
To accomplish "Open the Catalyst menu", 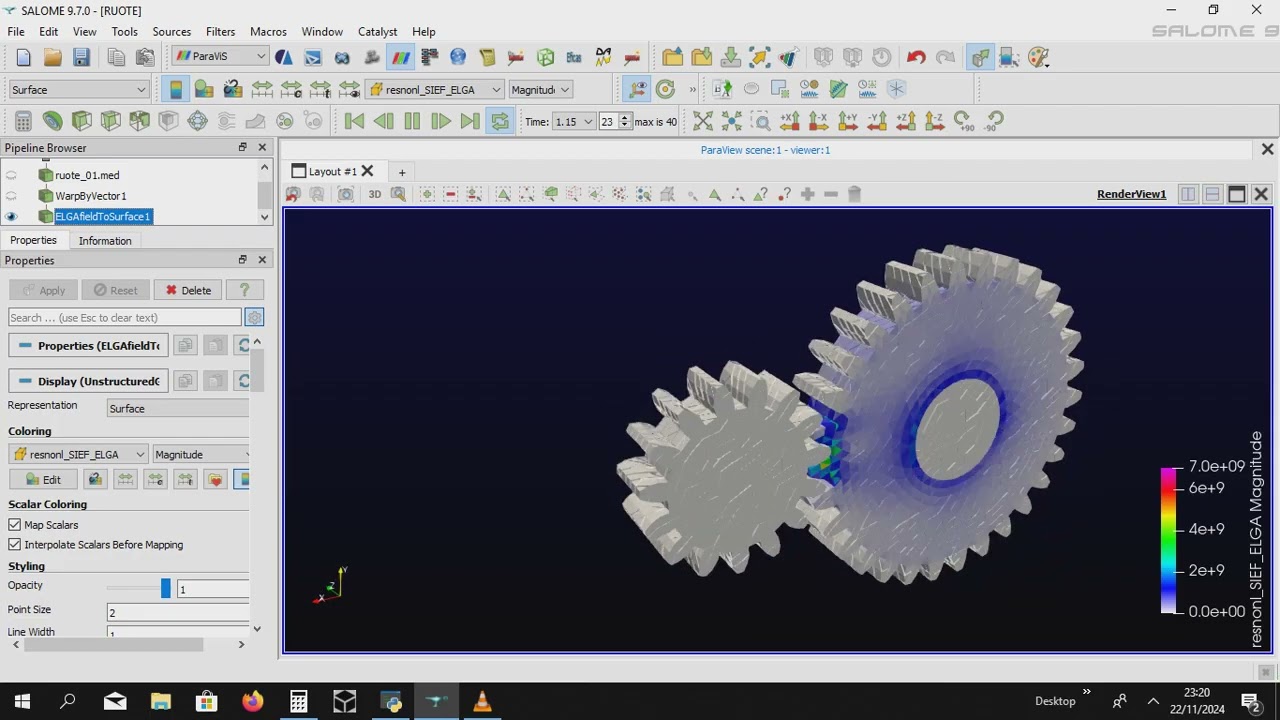I will click(x=378, y=32).
